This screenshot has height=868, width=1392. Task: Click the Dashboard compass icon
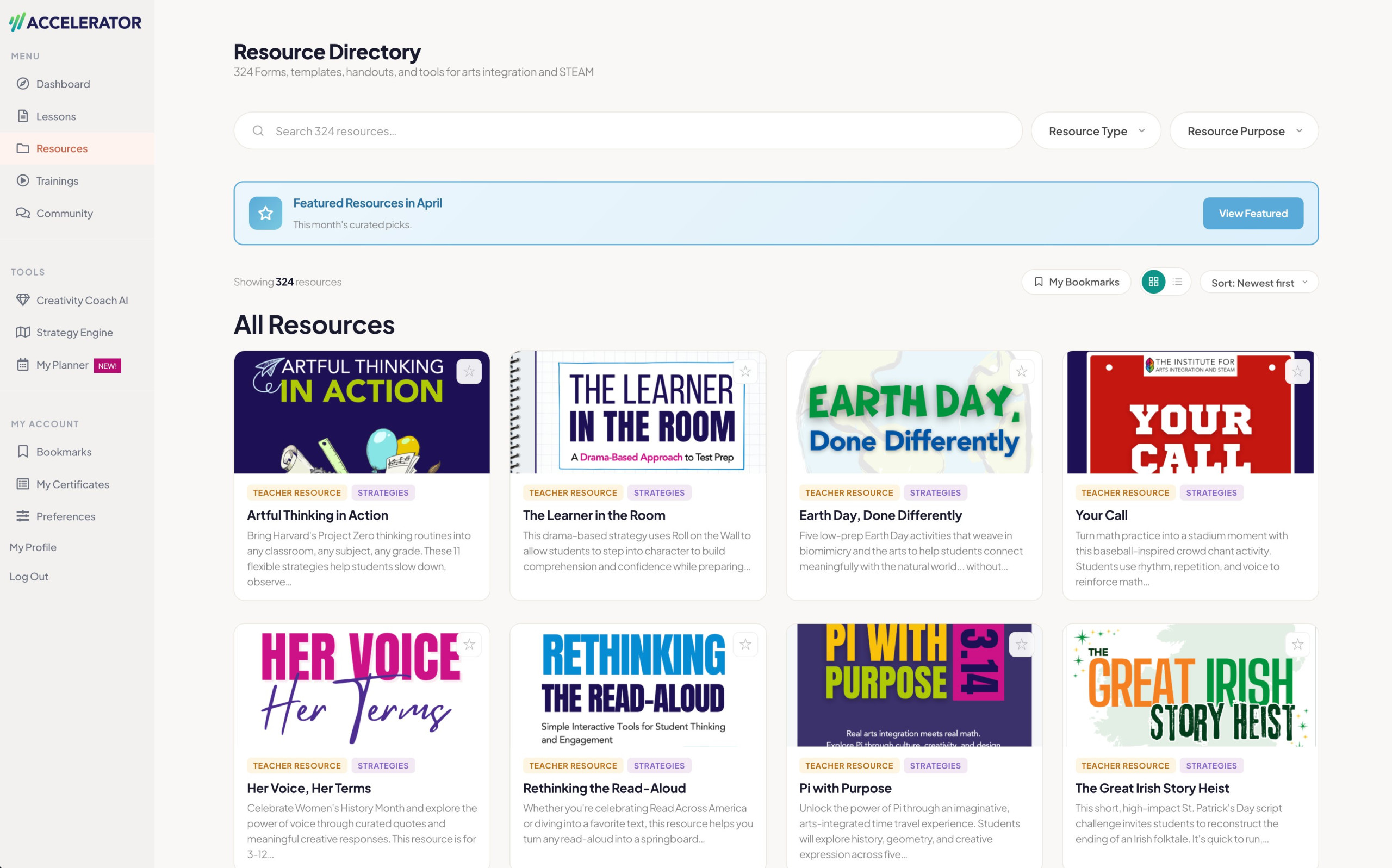point(23,84)
